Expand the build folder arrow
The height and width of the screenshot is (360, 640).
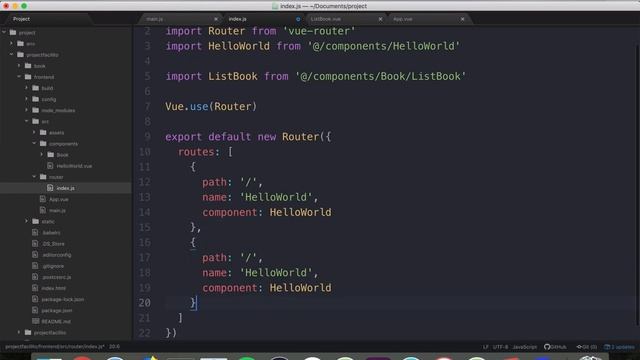coord(27,88)
